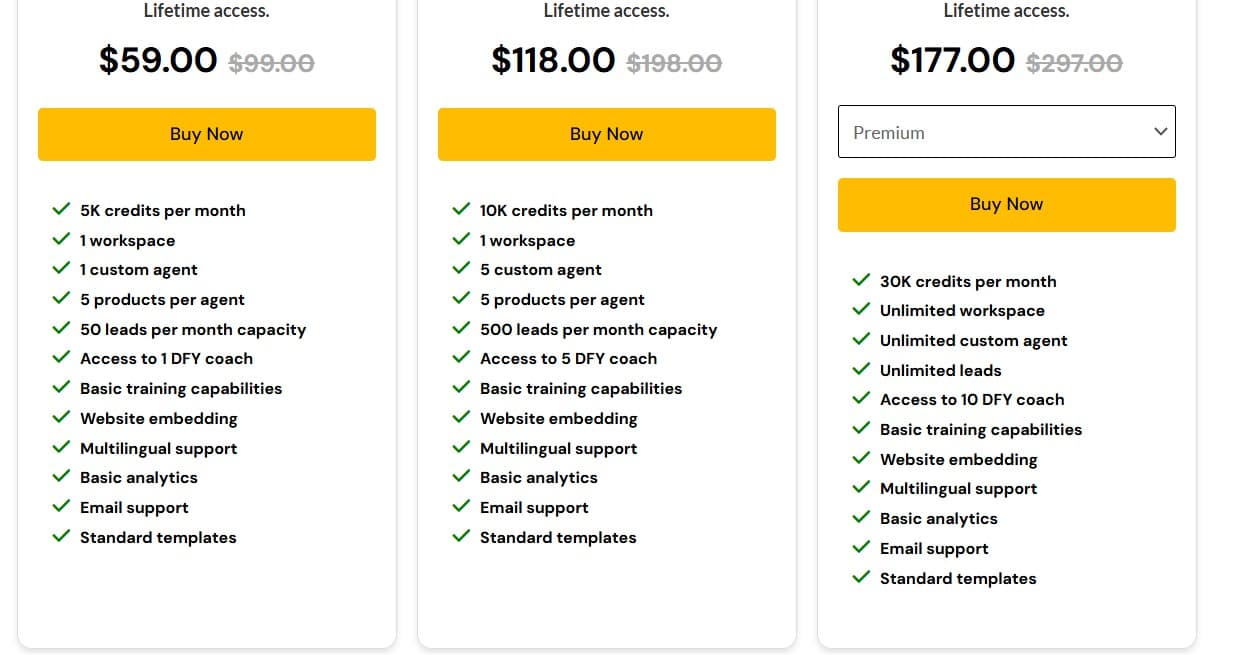Click the checkmark beside Multilingual support in left plan
The image size is (1233, 655).
[x=62, y=448]
